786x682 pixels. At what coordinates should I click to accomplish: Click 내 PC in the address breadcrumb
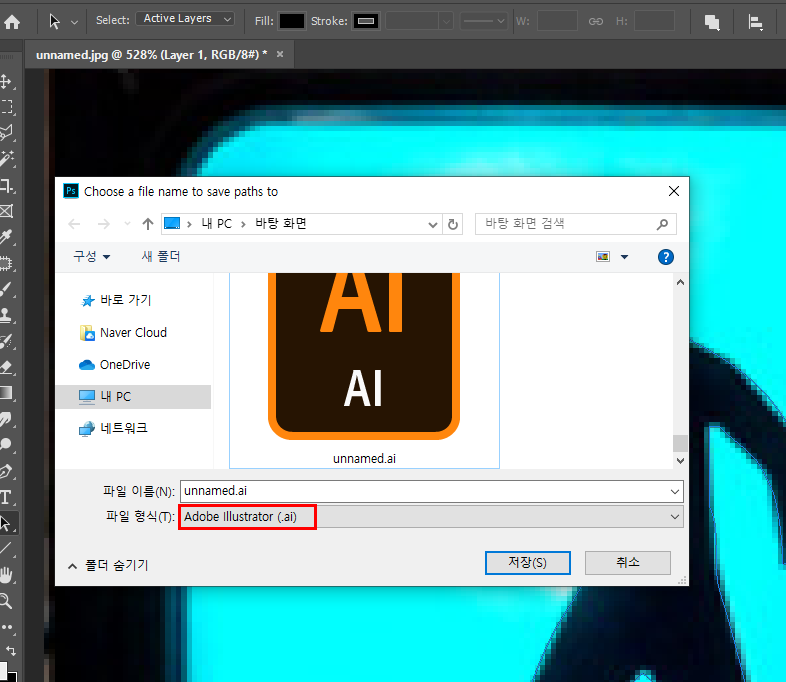pyautogui.click(x=216, y=224)
